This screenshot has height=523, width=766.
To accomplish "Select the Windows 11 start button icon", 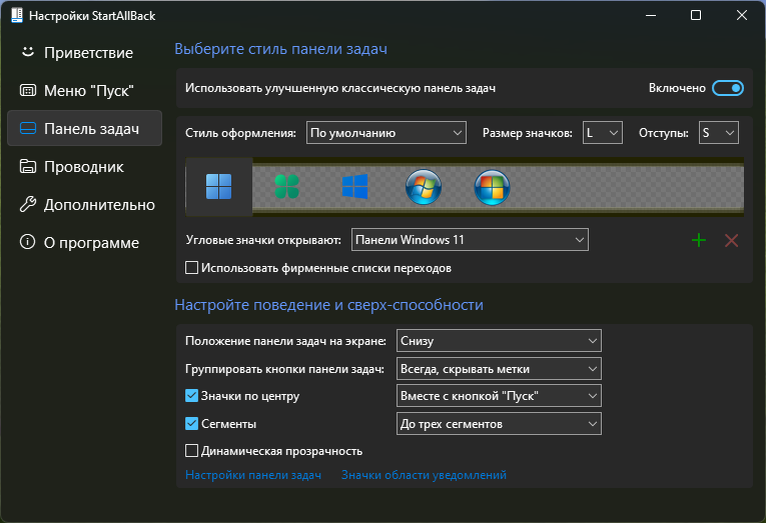I will (x=219, y=187).
